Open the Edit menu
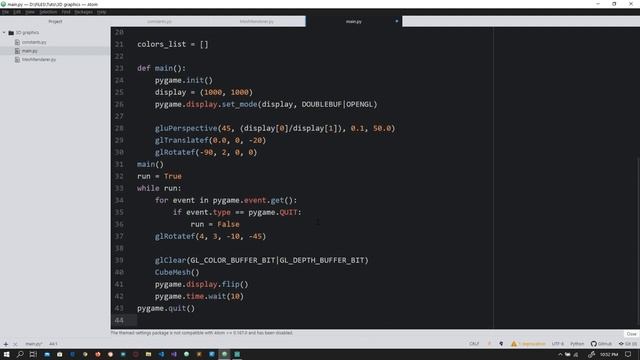 pyautogui.click(x=17, y=12)
